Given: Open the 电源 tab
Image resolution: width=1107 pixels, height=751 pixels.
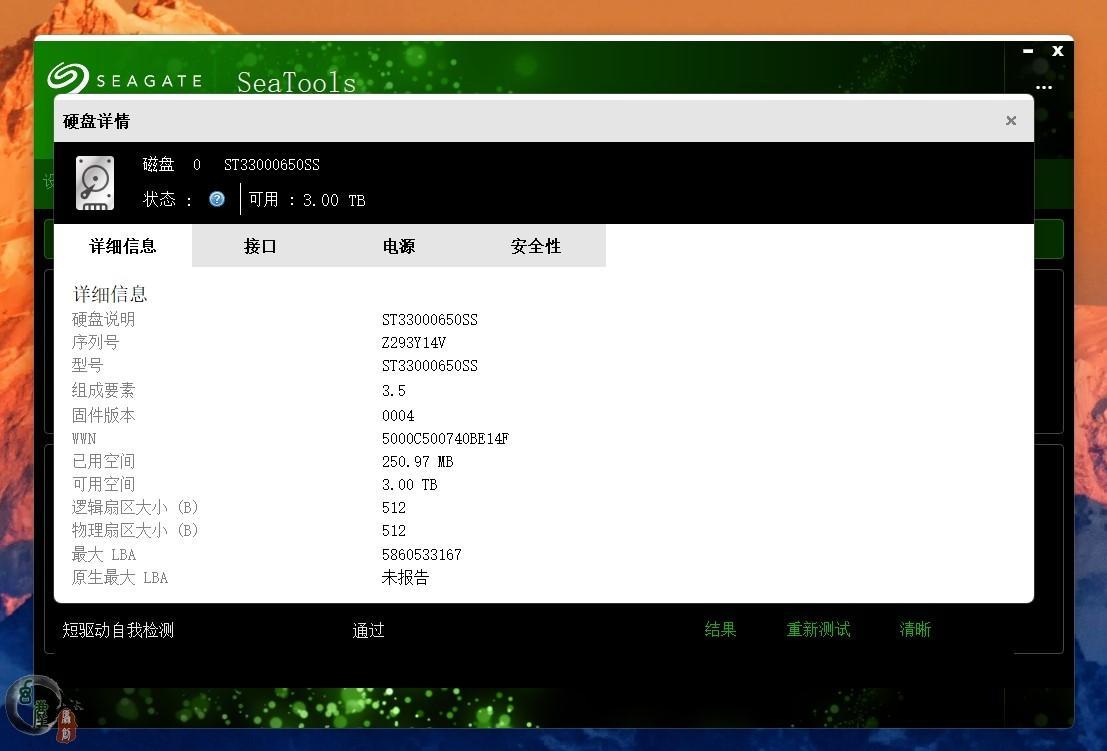Looking at the screenshot, I should click(x=398, y=246).
